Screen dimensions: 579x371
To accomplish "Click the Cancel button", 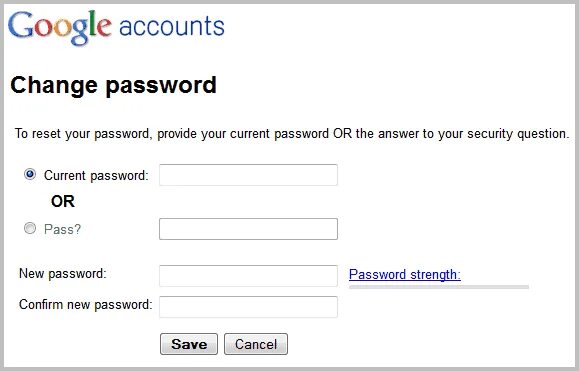I will [x=256, y=344].
